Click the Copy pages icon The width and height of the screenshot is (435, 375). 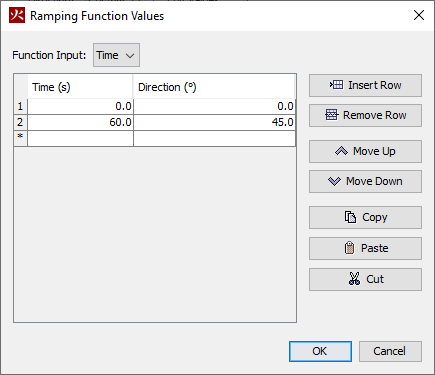click(x=350, y=217)
